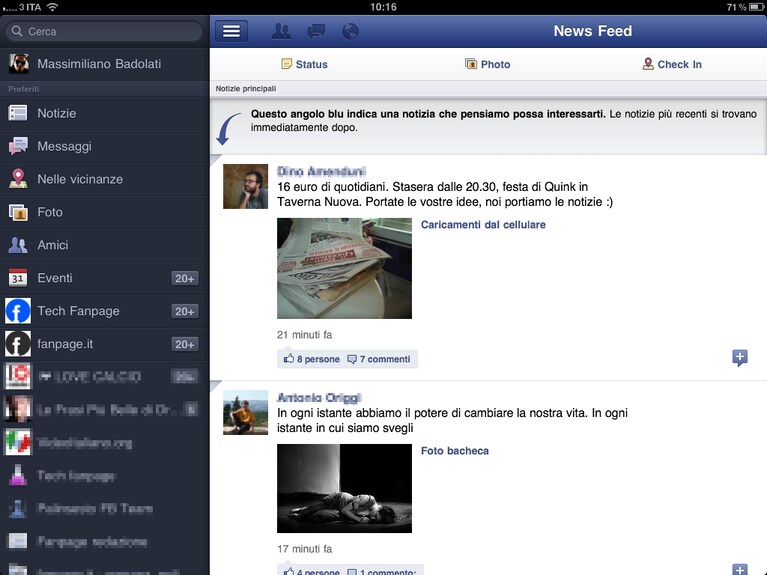Toggle the sidebar menu hamburger button
Viewport: 767px width, 575px height.
click(231, 31)
